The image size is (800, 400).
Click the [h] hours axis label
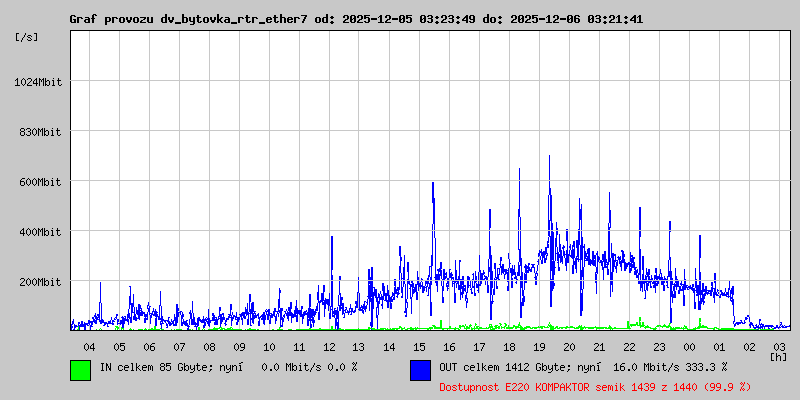(x=778, y=356)
